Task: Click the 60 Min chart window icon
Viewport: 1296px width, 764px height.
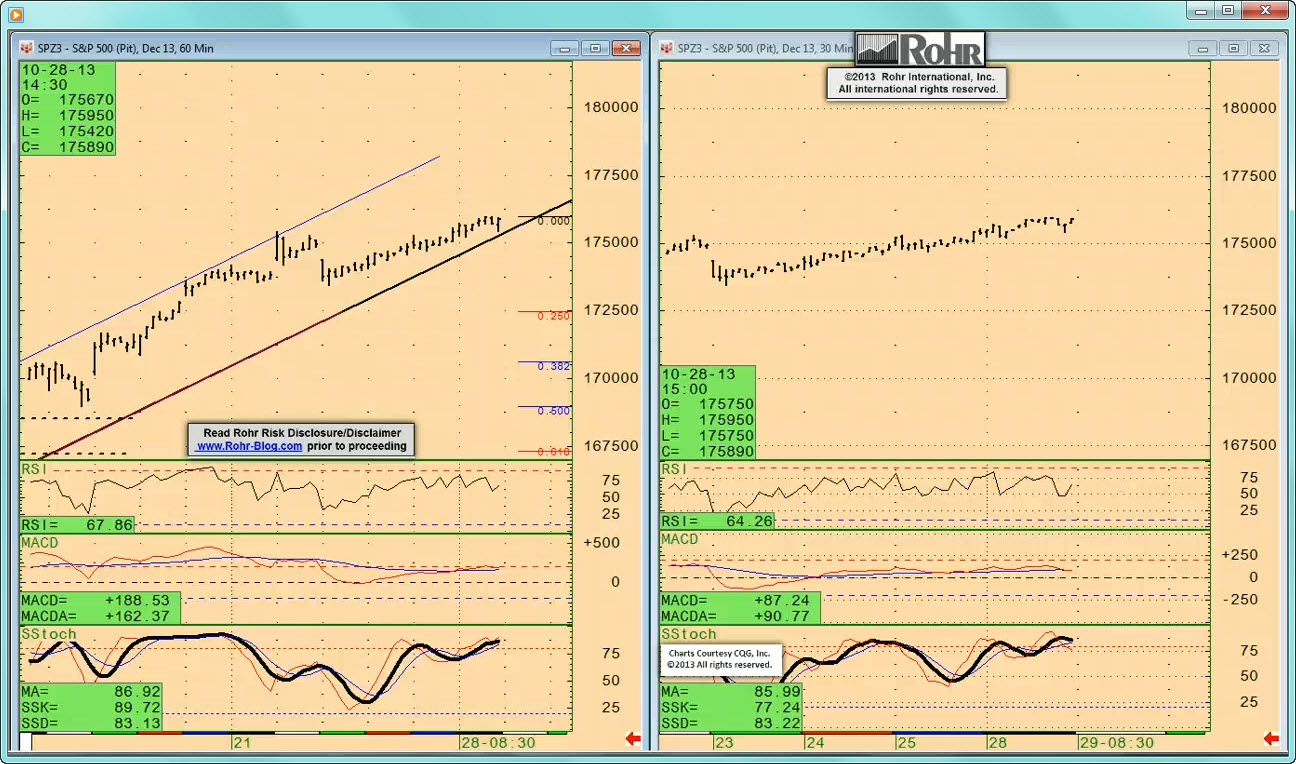Action: (x=26, y=48)
